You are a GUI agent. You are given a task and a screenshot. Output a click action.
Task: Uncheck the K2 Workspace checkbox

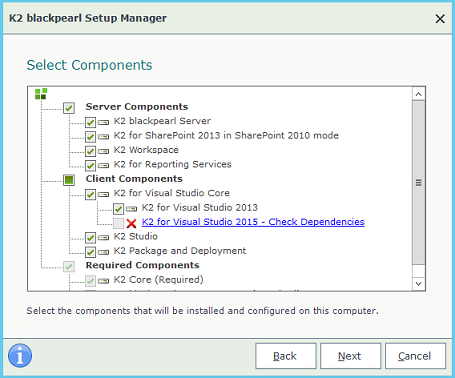(x=90, y=151)
